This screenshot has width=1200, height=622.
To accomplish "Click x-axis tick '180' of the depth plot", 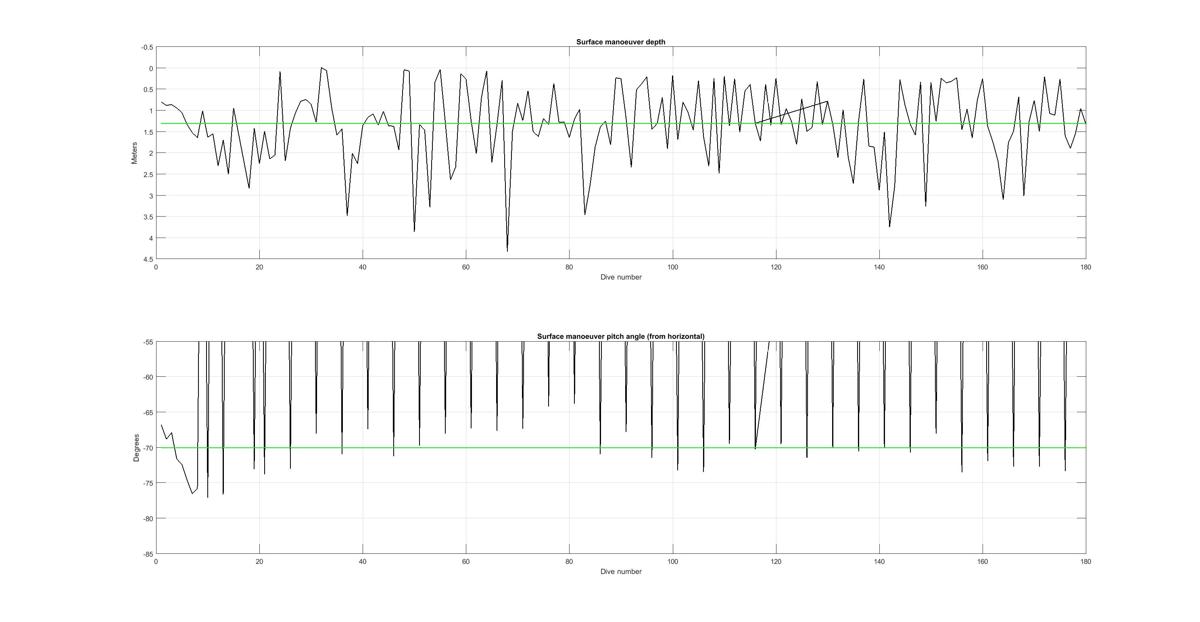I will coord(1086,267).
